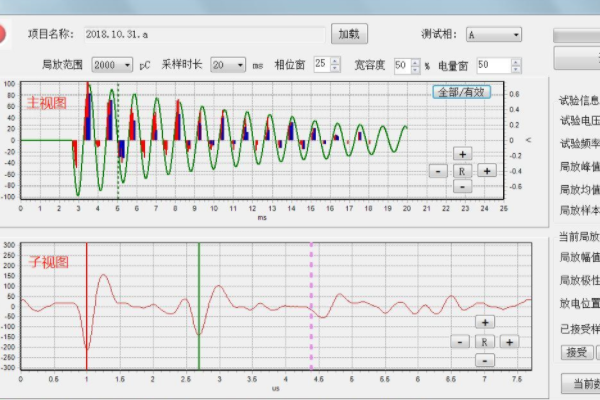Viewport: 600px width, 400px height.
Task: Click the sub view bottom minus button
Action: click(485, 359)
